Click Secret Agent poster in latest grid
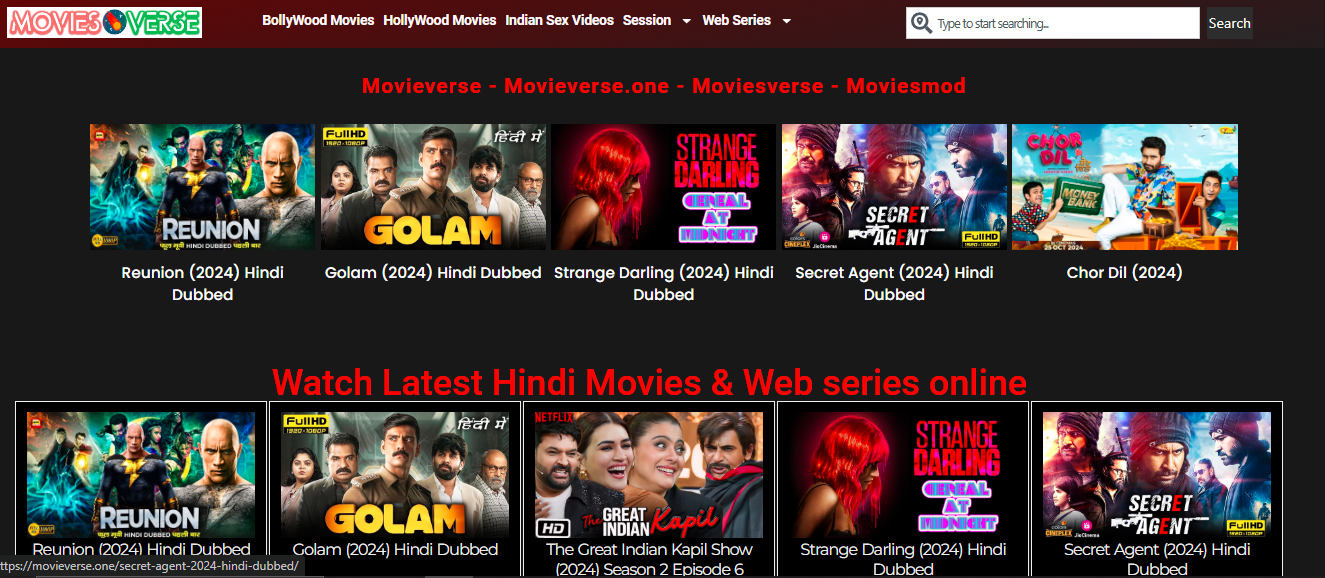The height and width of the screenshot is (578, 1325). [1157, 475]
